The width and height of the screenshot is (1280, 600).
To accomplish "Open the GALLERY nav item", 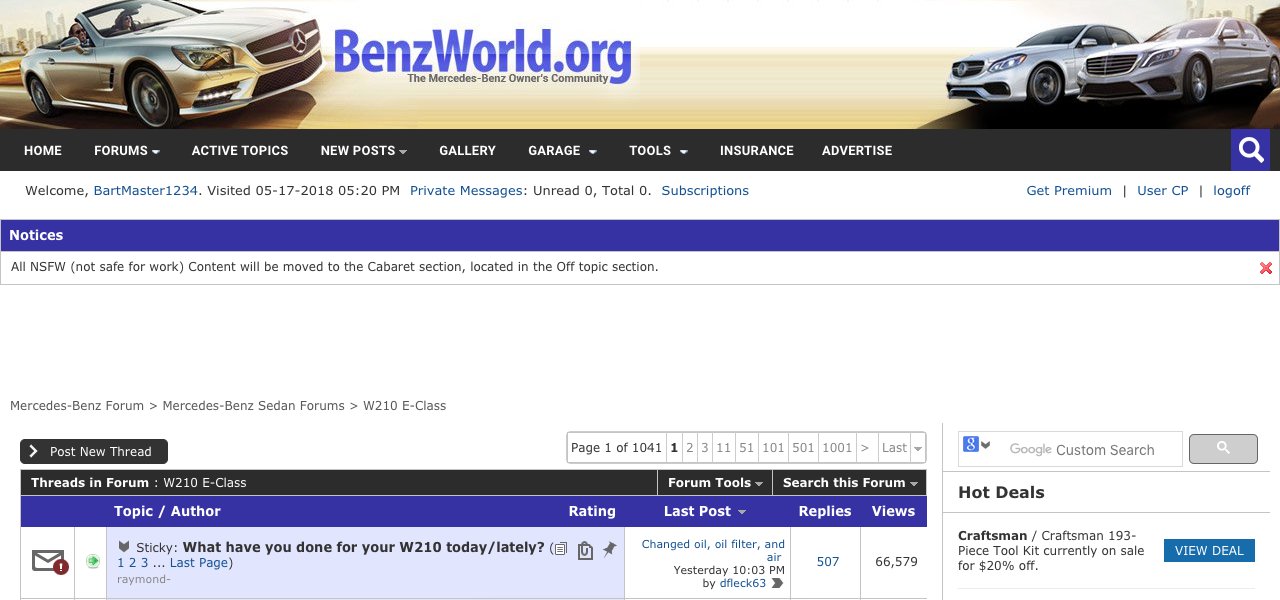I will (x=467, y=150).
